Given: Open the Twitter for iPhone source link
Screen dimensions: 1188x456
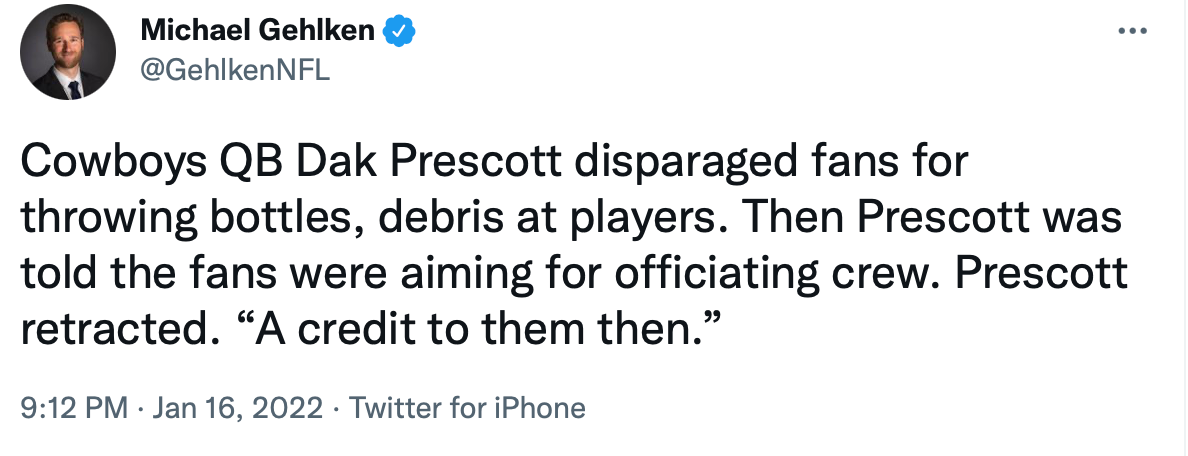Looking at the screenshot, I should (x=466, y=408).
